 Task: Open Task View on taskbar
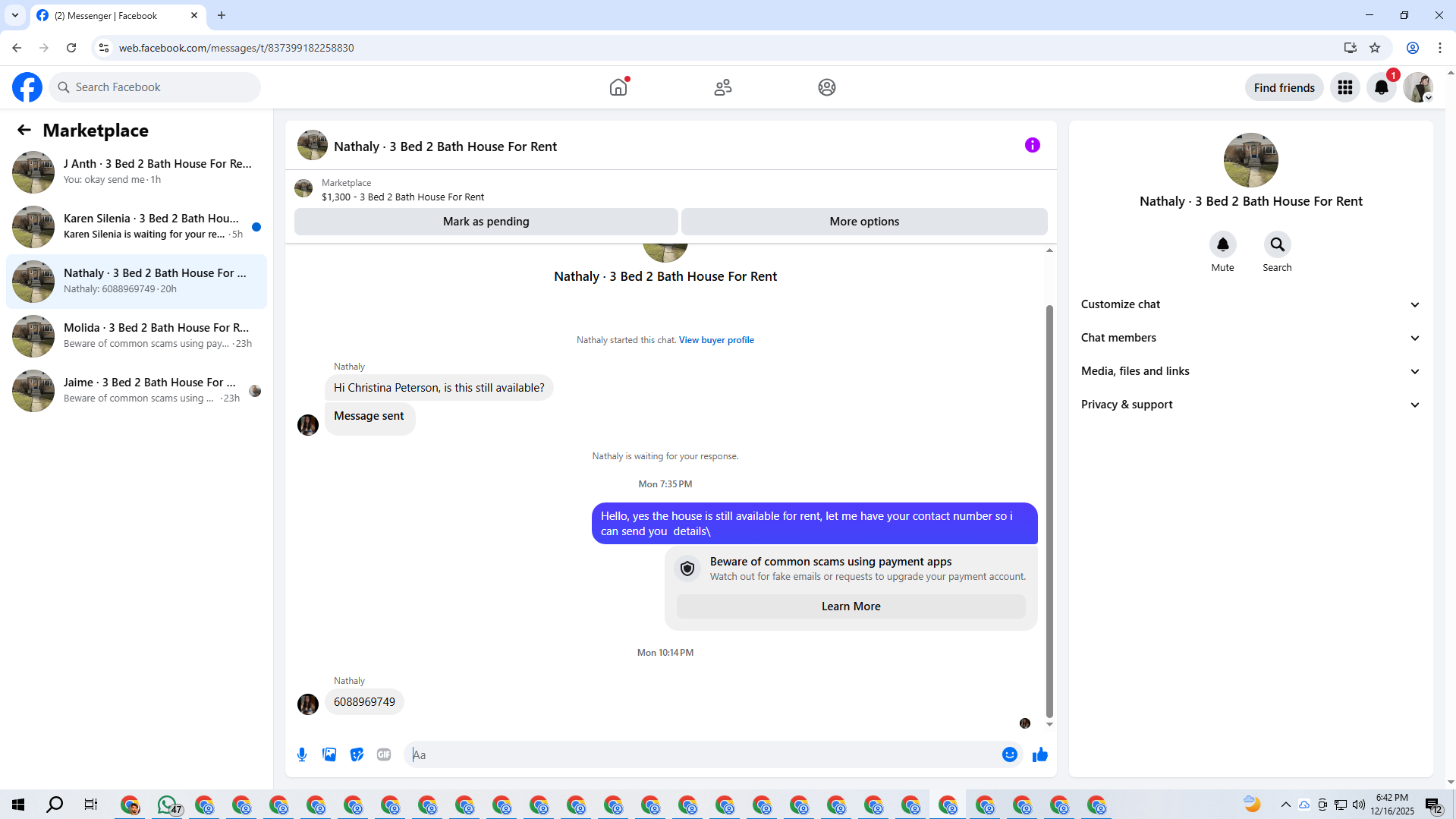pyautogui.click(x=91, y=805)
